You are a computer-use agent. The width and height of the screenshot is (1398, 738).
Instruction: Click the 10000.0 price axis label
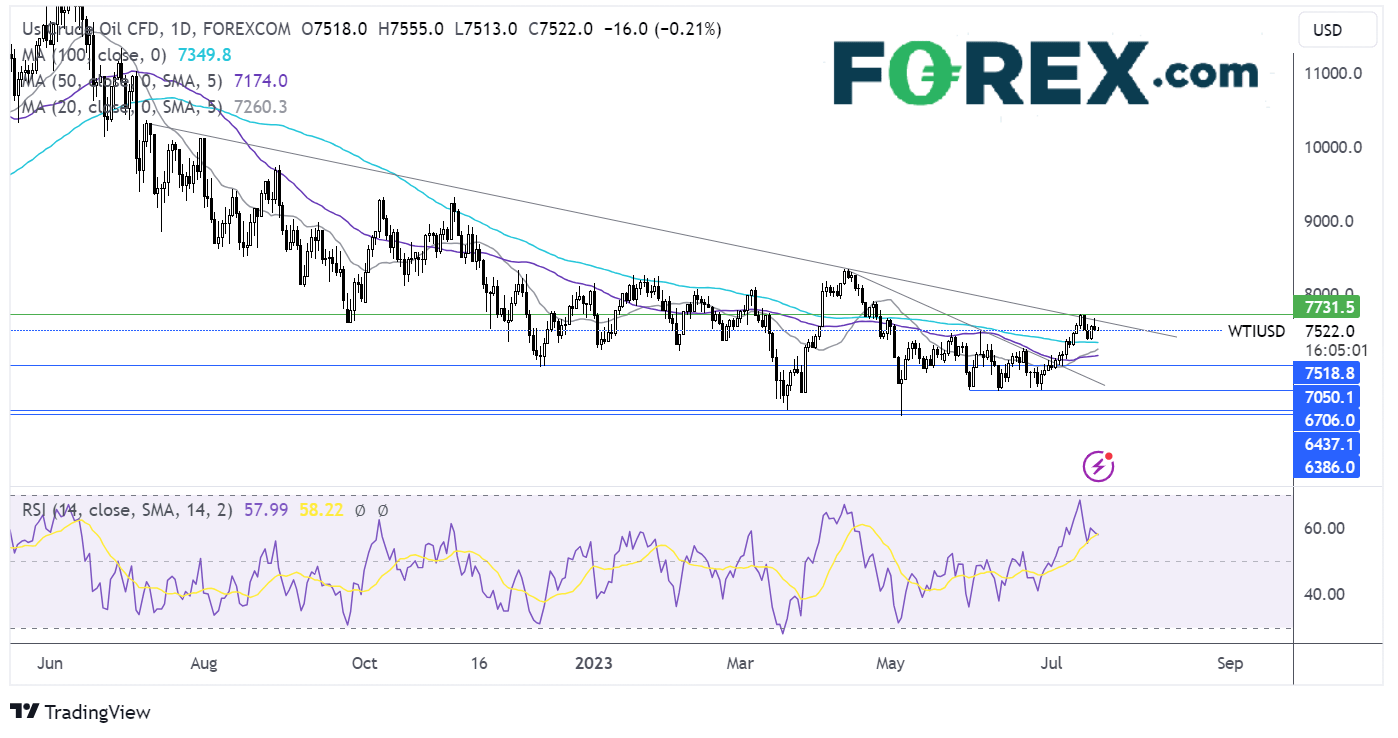point(1335,147)
